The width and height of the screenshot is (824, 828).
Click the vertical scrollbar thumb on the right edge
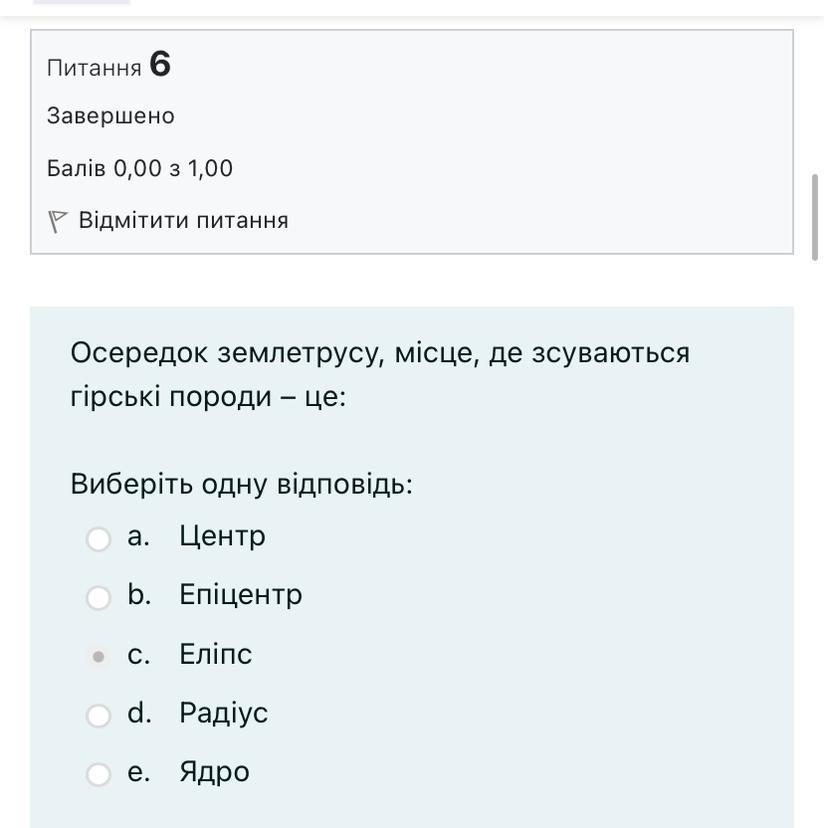pyautogui.click(x=815, y=216)
